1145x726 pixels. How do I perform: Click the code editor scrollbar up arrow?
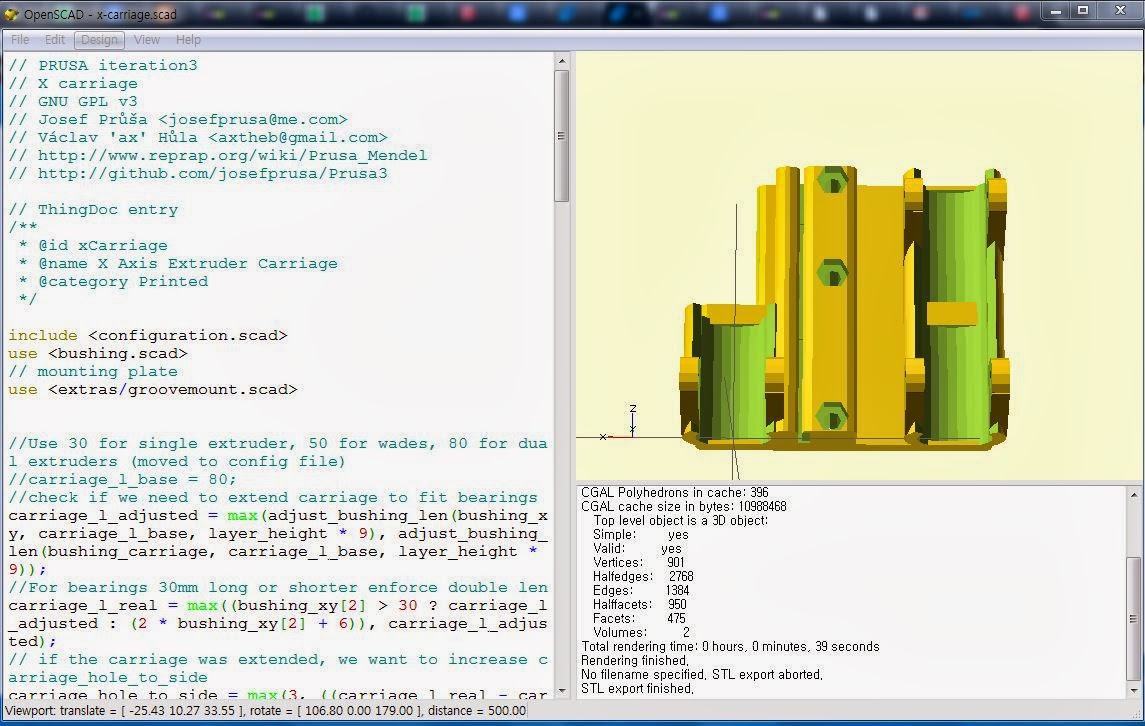pyautogui.click(x=562, y=61)
